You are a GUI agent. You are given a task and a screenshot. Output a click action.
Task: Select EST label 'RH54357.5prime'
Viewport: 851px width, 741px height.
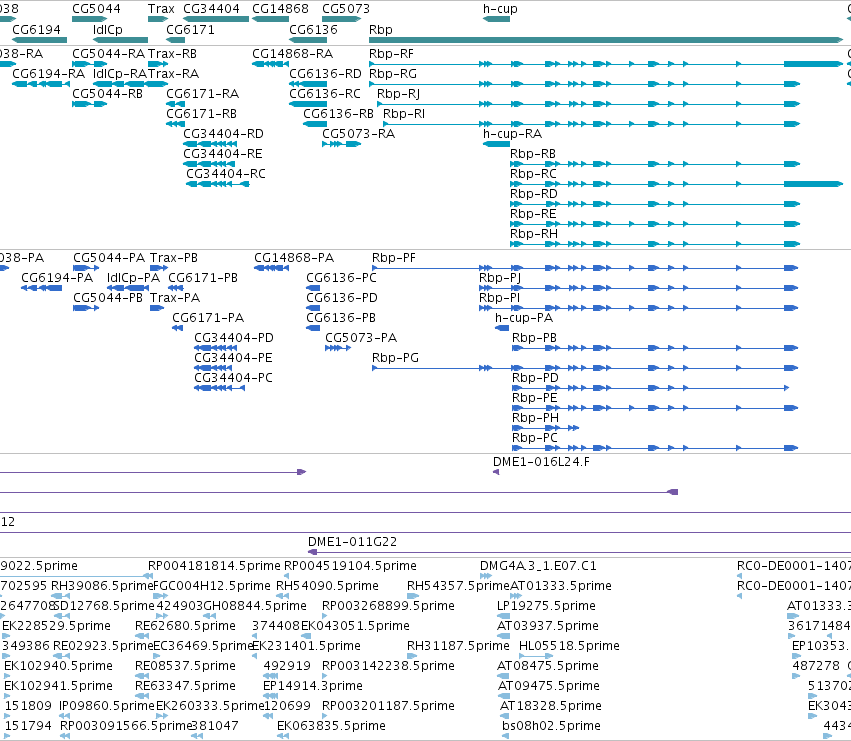pyautogui.click(x=459, y=586)
